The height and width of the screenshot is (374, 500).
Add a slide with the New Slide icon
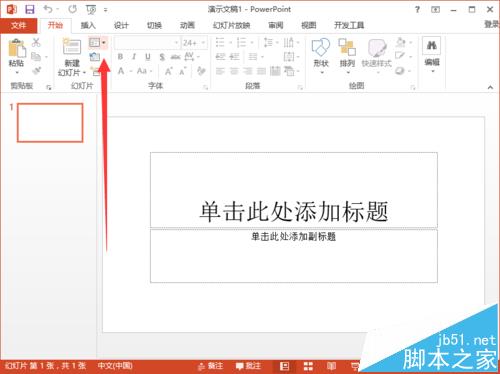click(72, 47)
